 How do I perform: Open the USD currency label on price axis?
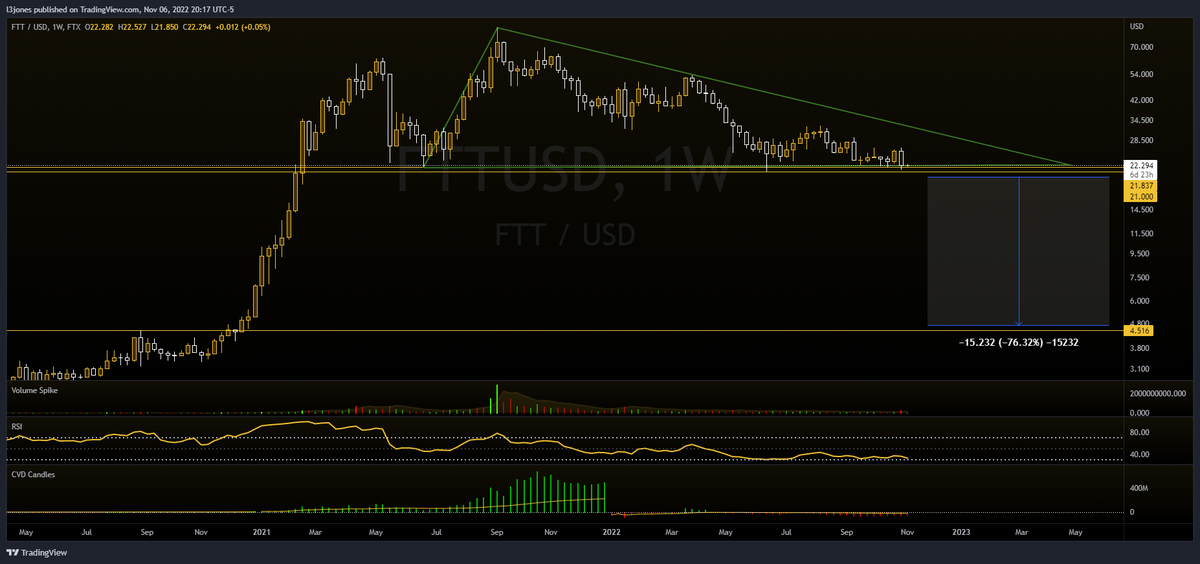click(1136, 26)
